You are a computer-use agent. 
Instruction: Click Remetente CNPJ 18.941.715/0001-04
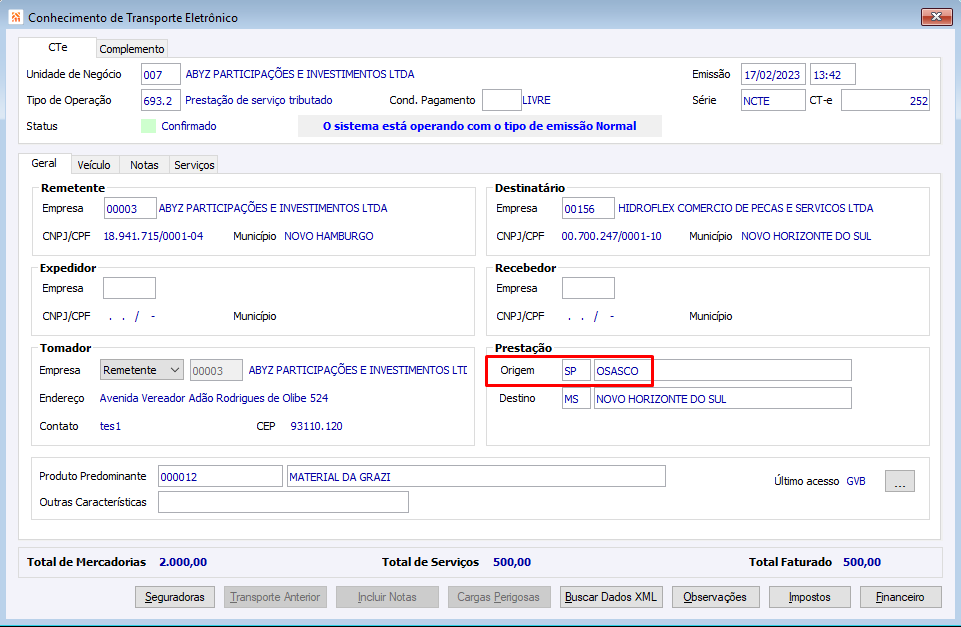coord(153,236)
